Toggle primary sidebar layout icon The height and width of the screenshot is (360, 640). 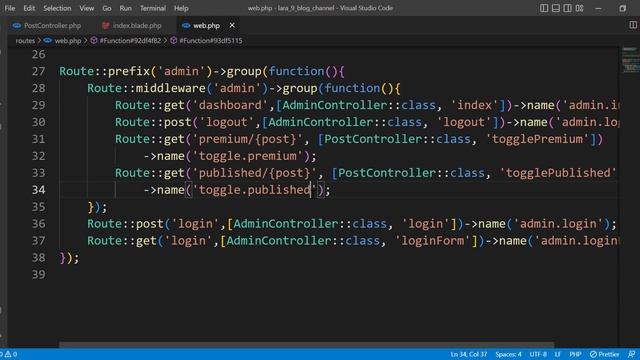click(544, 8)
